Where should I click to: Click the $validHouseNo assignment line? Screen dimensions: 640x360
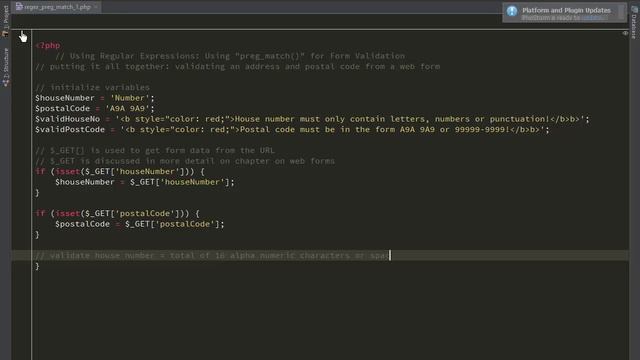click(312, 119)
